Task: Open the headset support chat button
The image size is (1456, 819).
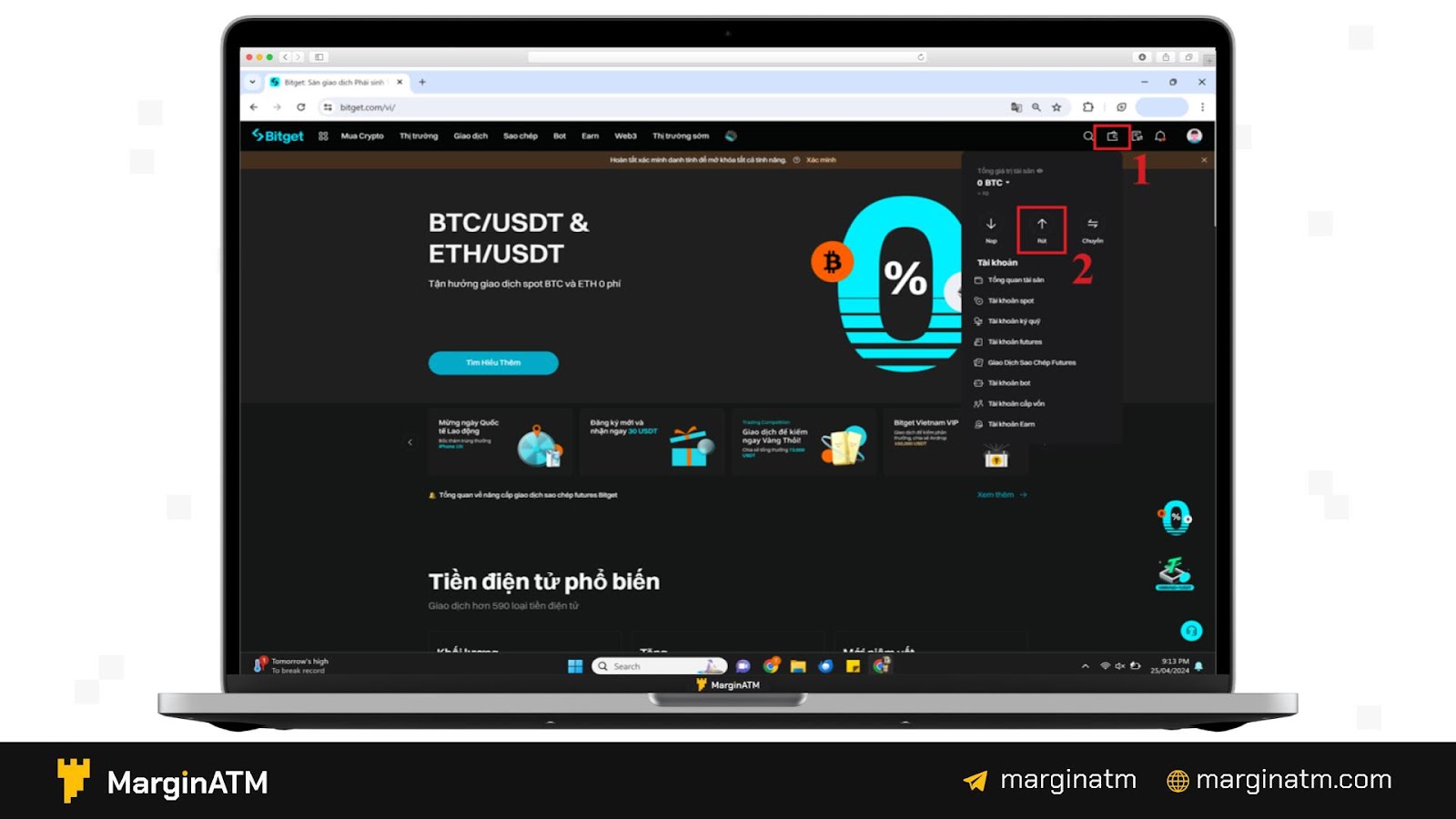Action: pos(1191,631)
